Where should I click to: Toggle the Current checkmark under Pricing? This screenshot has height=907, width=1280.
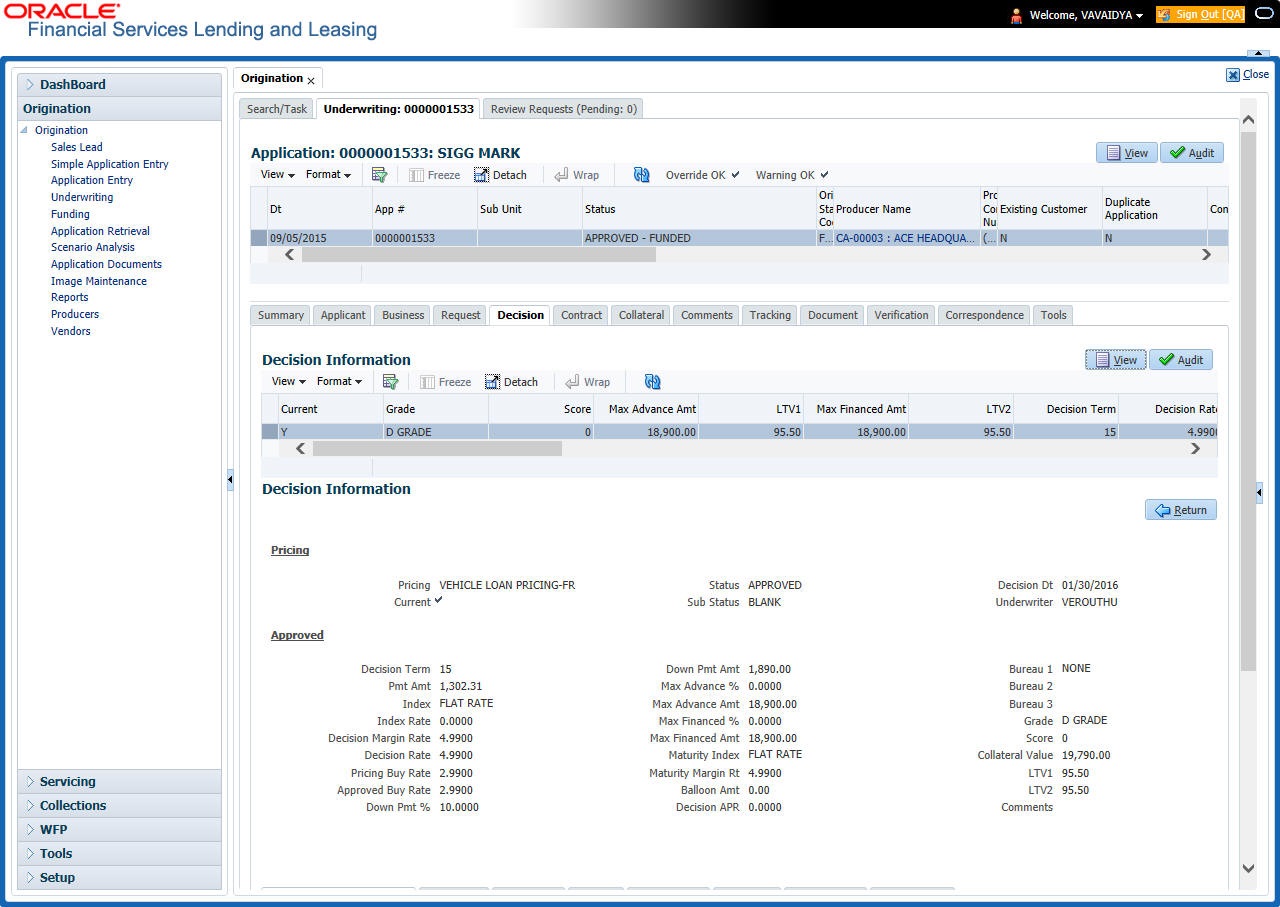(x=438, y=601)
